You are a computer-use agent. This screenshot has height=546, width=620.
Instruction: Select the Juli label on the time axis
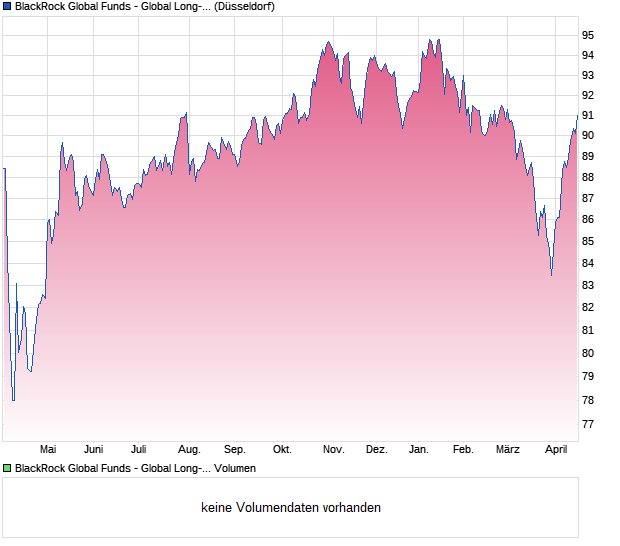tap(139, 449)
